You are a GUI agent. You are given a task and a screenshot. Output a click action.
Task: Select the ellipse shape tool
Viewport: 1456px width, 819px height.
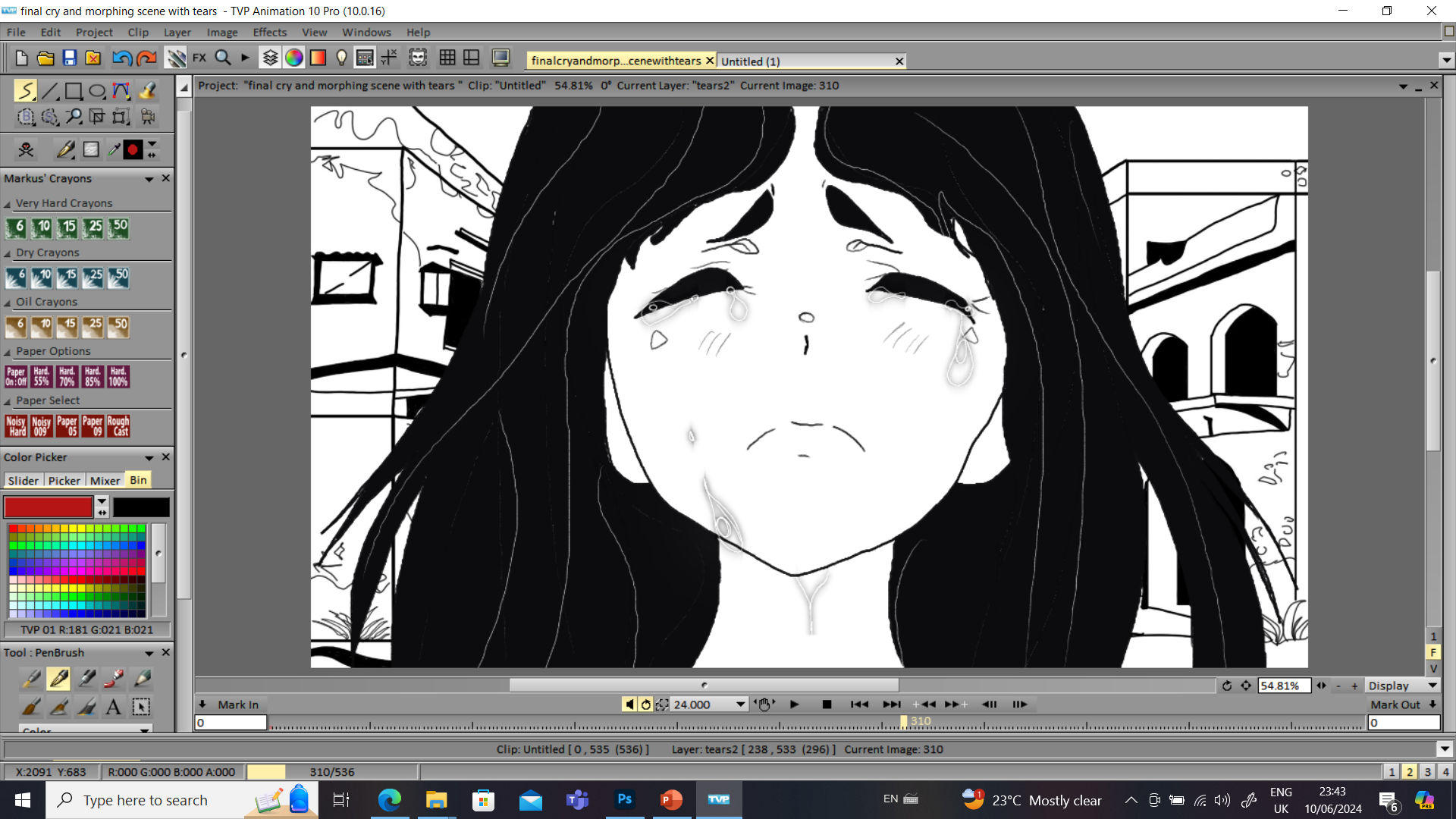click(97, 91)
